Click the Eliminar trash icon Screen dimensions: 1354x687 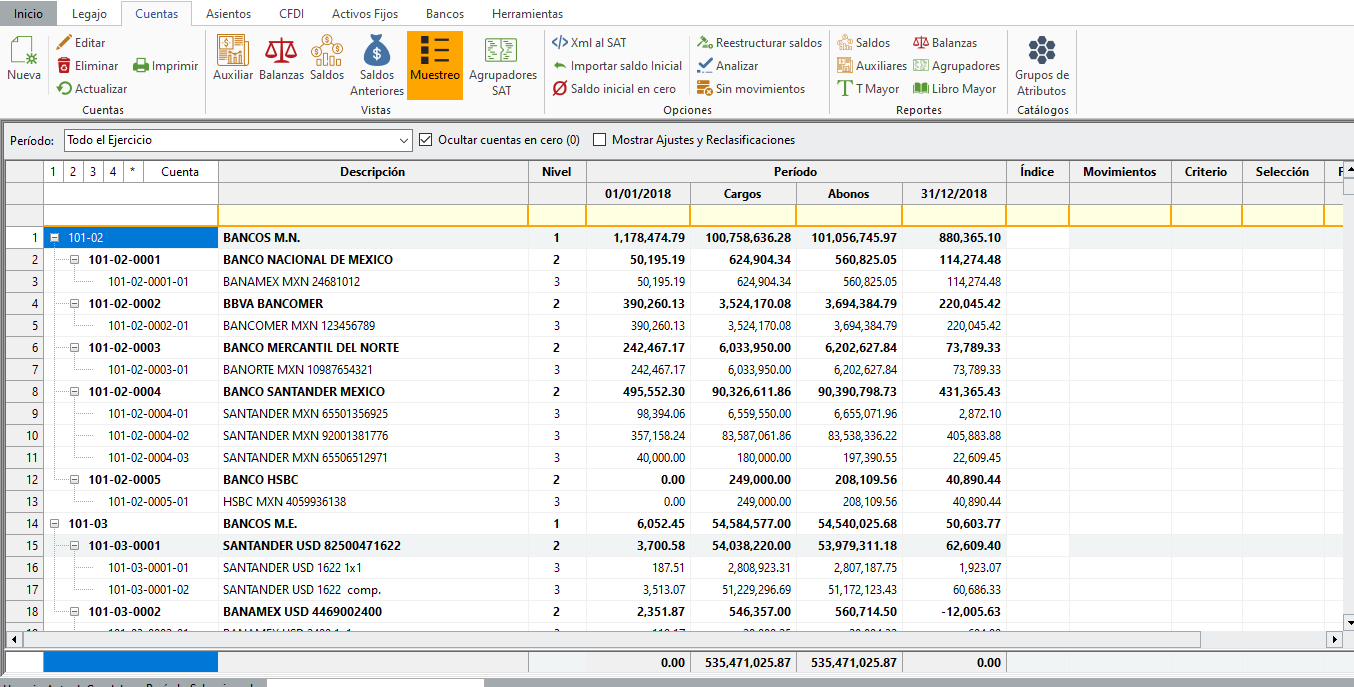[65, 66]
